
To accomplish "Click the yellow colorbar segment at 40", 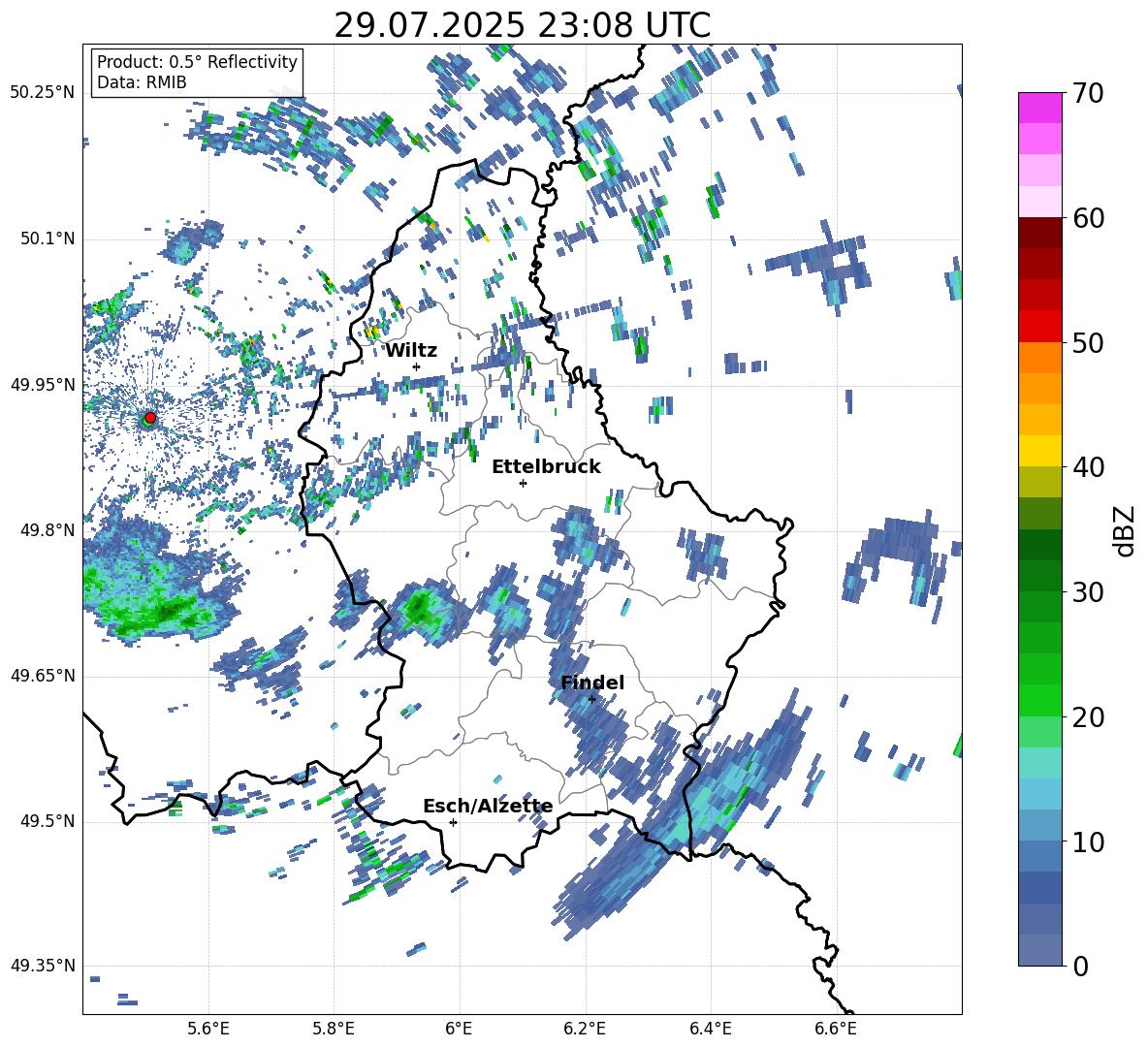I will click(1039, 451).
